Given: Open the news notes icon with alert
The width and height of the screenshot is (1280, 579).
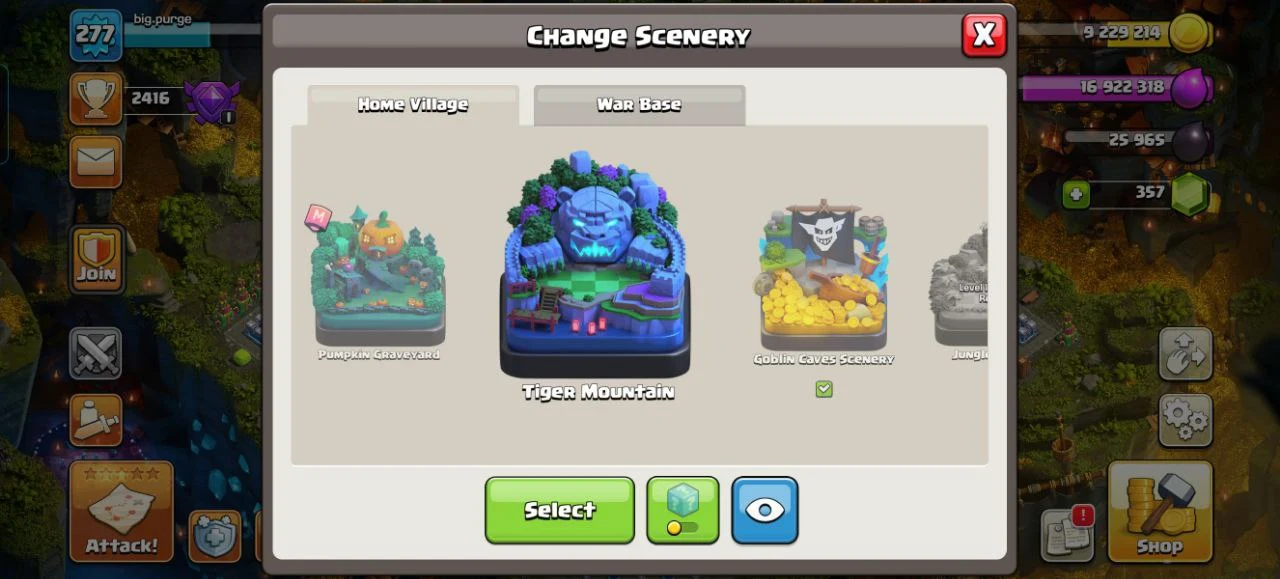Looking at the screenshot, I should tap(1066, 535).
